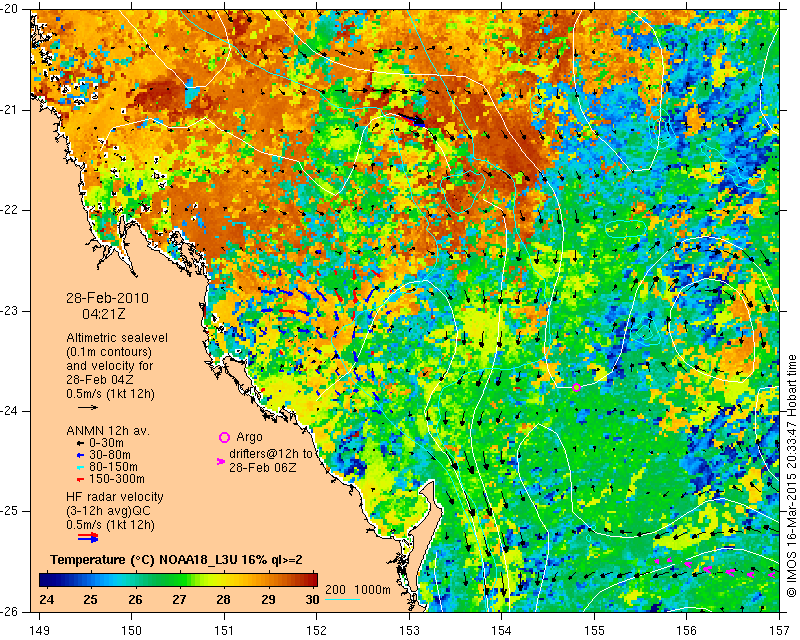This screenshot has height=640, width=800.
Task: Click the longitude axis label 152
Action: pyautogui.click(x=317, y=631)
